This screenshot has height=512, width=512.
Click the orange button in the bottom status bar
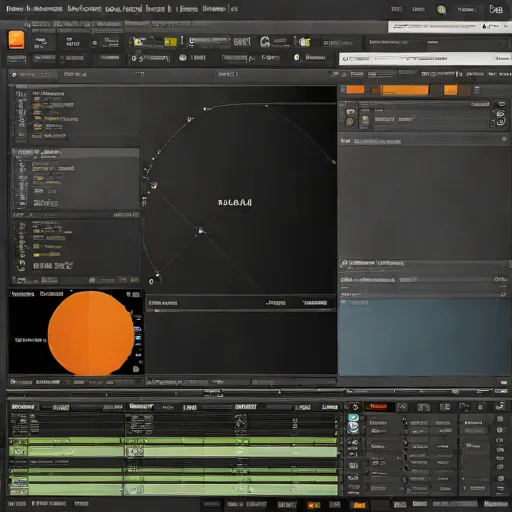pos(359,505)
